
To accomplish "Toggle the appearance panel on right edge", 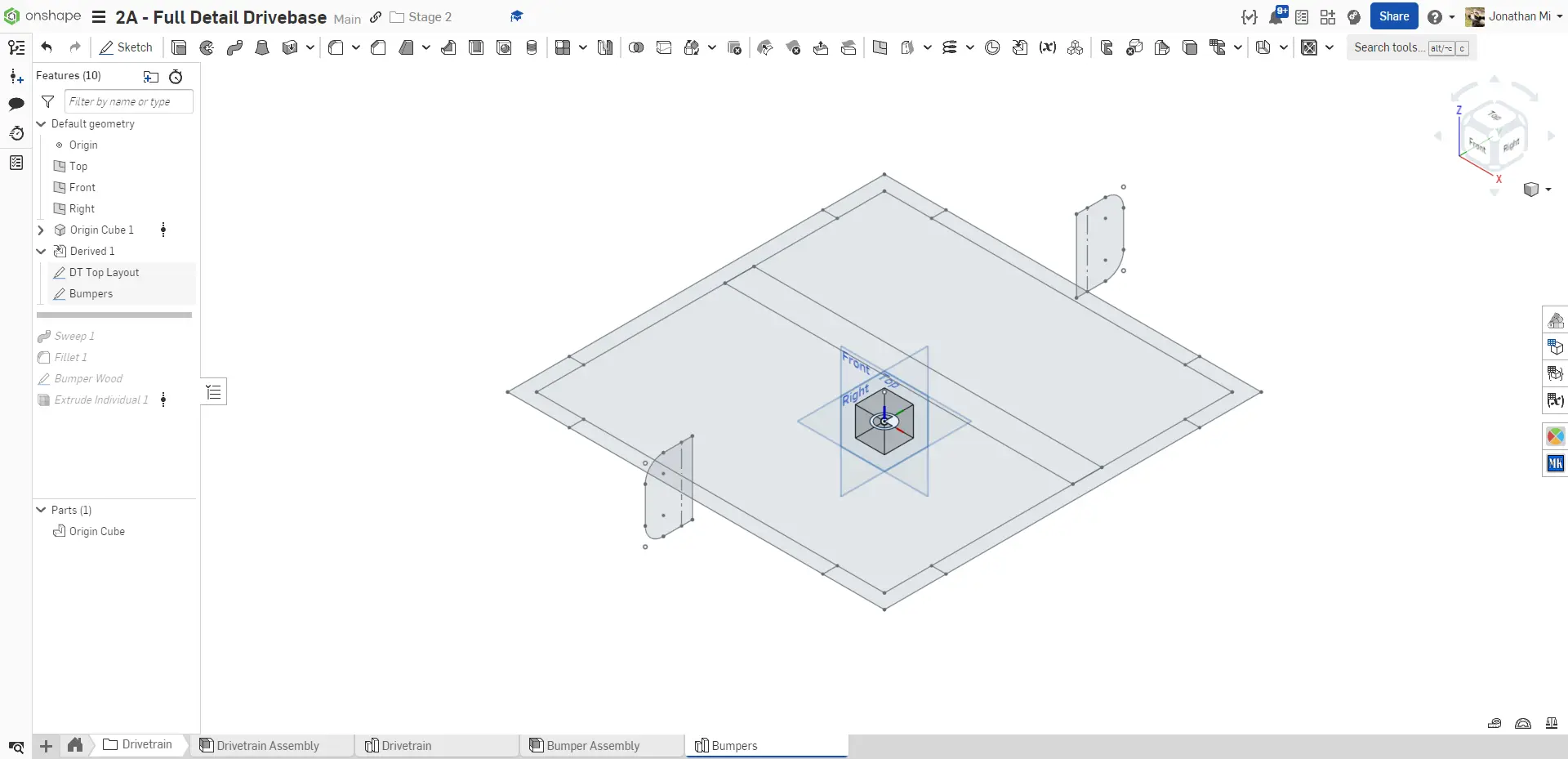I will coord(1555,436).
